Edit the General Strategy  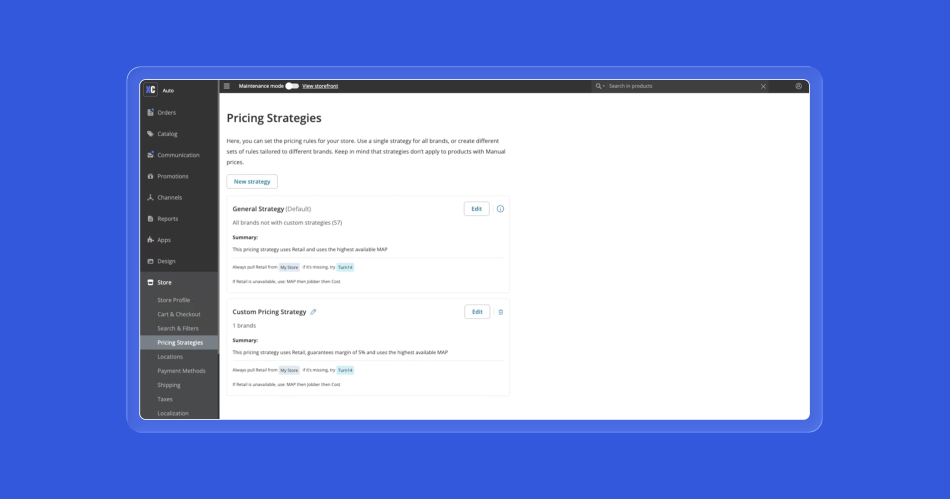coord(476,209)
